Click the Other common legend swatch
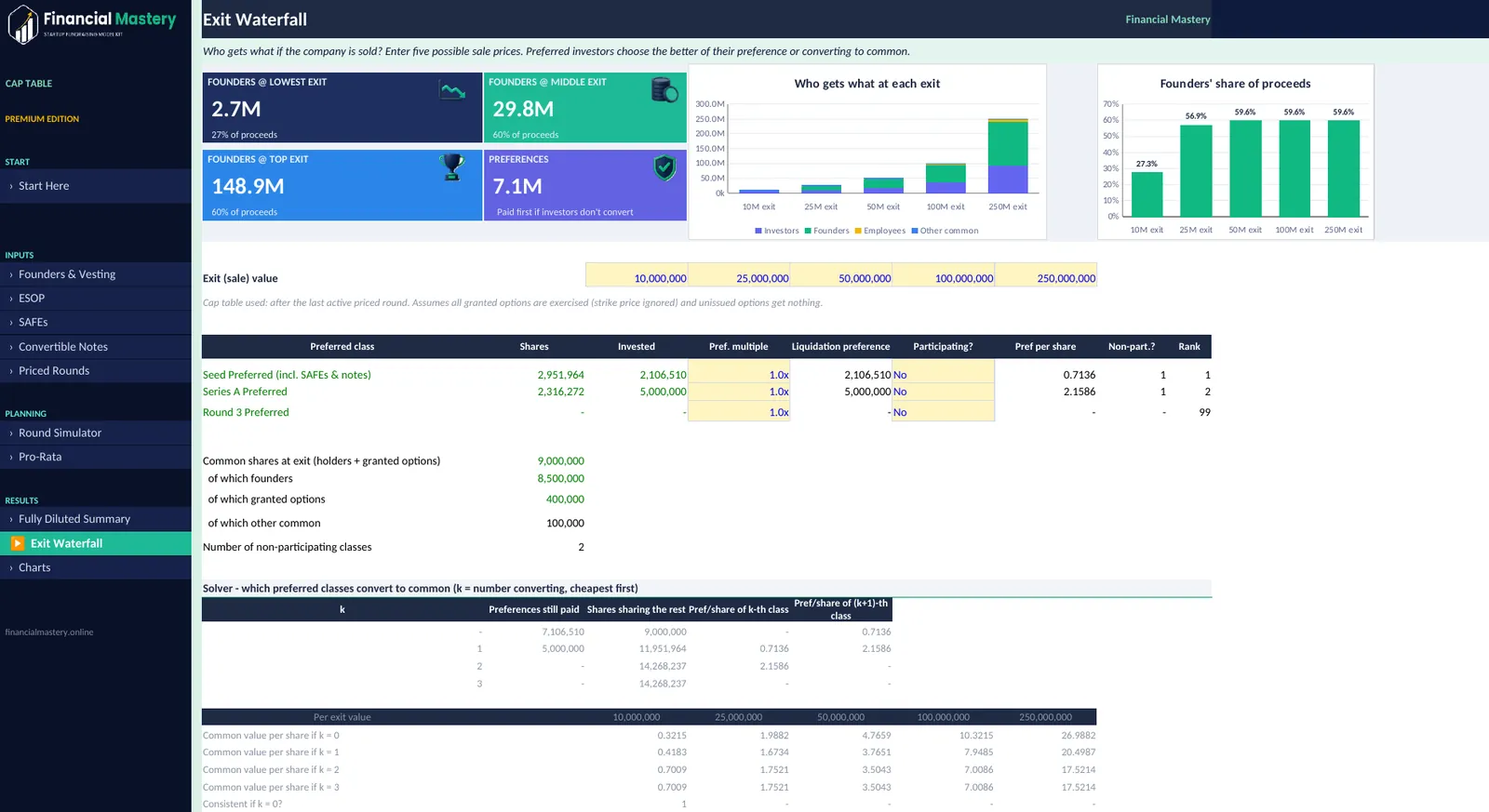 [915, 231]
